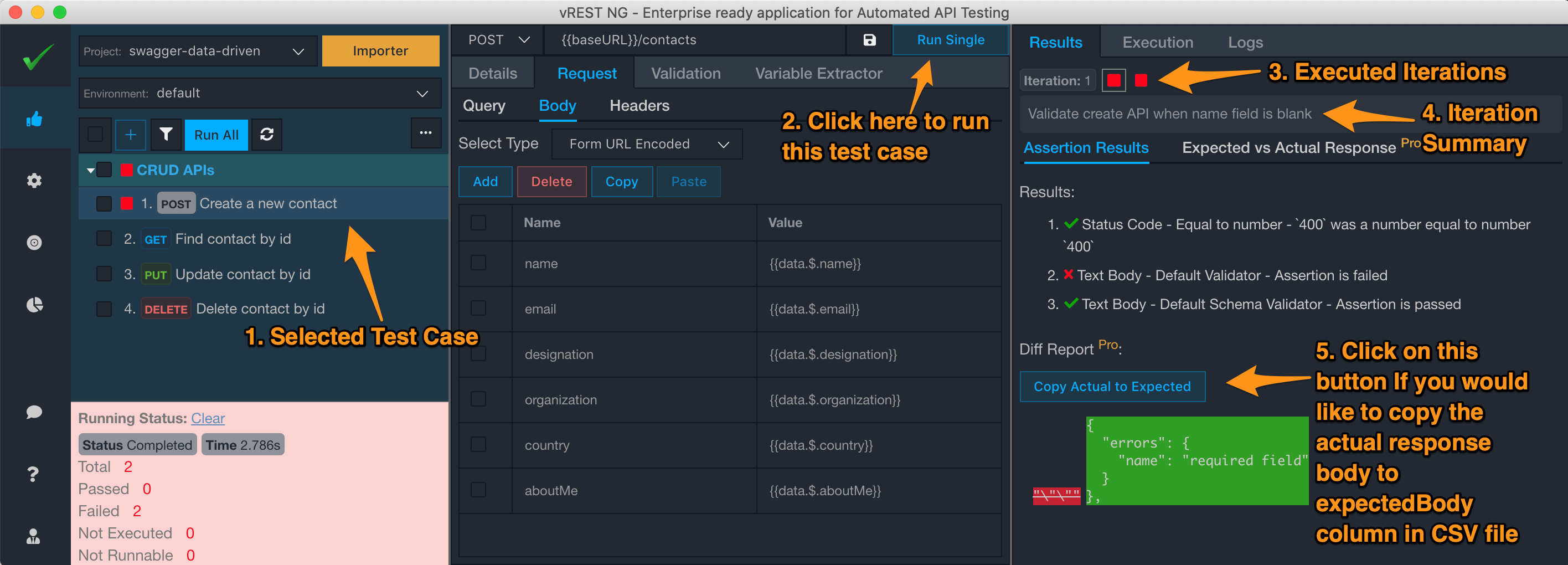1568x565 pixels.
Task: Click the funnel filter icon
Action: click(x=166, y=135)
